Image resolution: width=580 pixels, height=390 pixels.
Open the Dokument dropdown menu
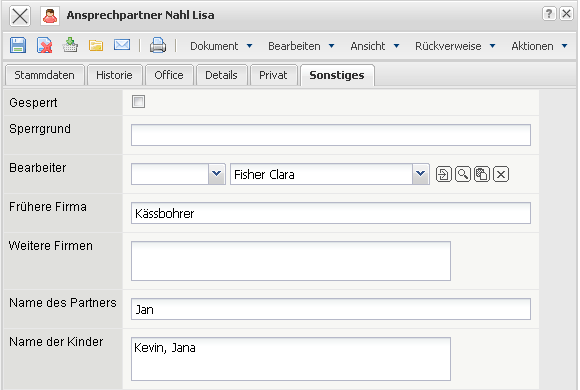click(x=221, y=46)
